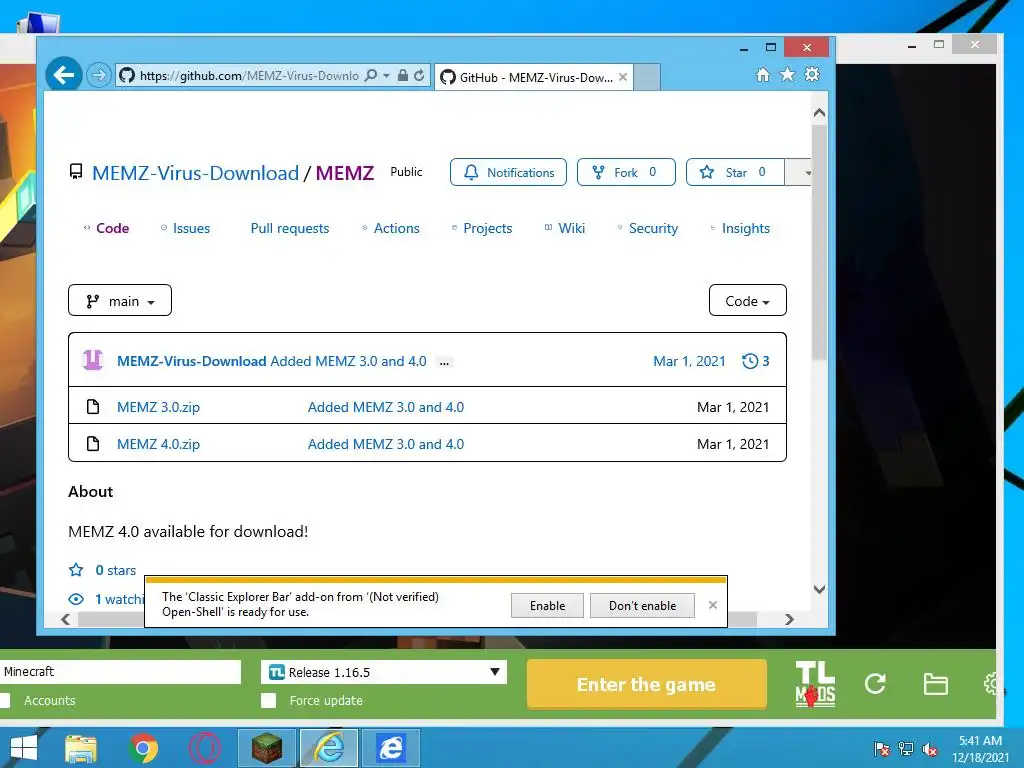Screen dimensions: 1024x768
Task: Open File Explorer from taskbar
Action: [x=81, y=748]
